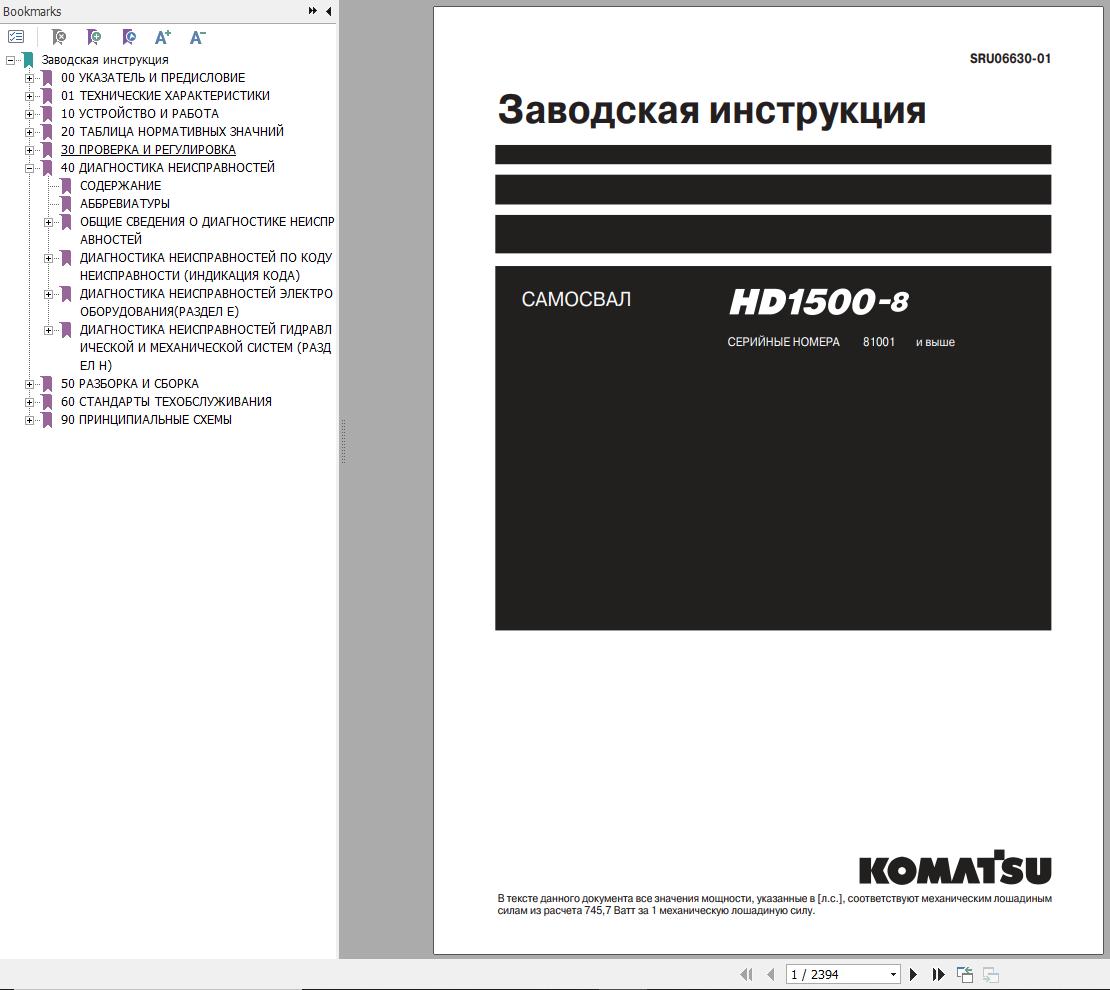This screenshot has height=990, width=1110.
Task: Click the Add bookmark icon
Action: coord(93,36)
